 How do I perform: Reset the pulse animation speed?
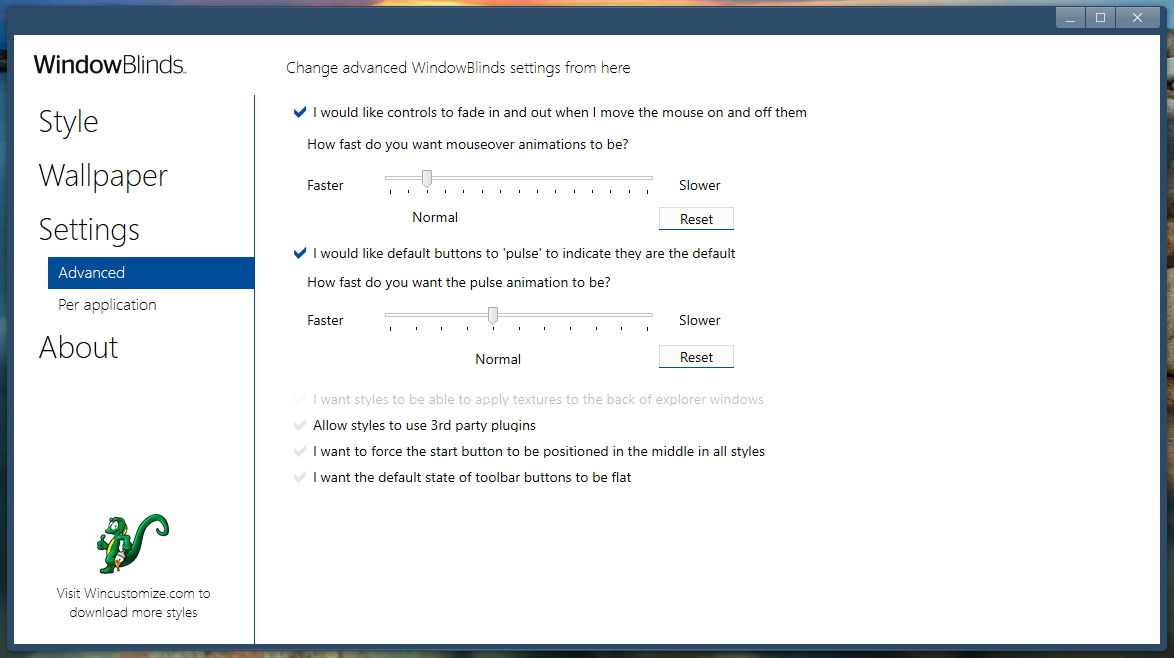(696, 357)
